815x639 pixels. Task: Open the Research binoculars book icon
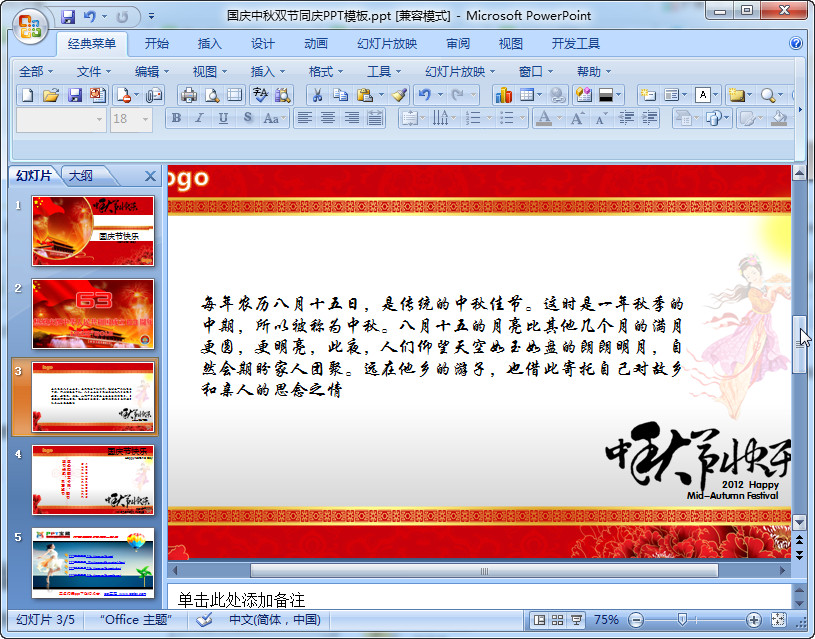283,95
